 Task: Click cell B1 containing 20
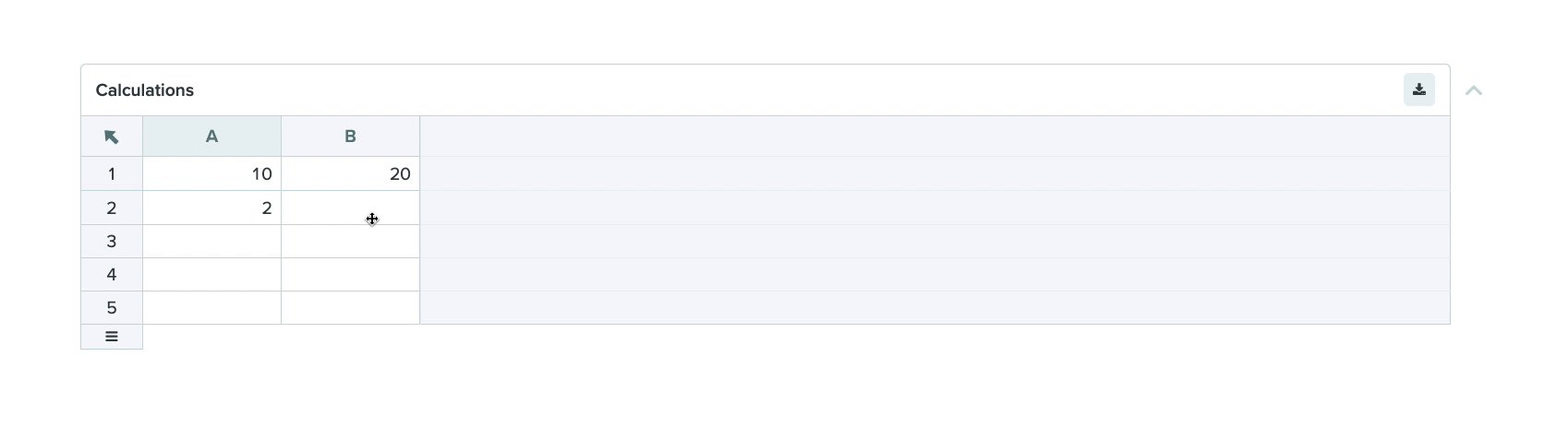(x=350, y=173)
